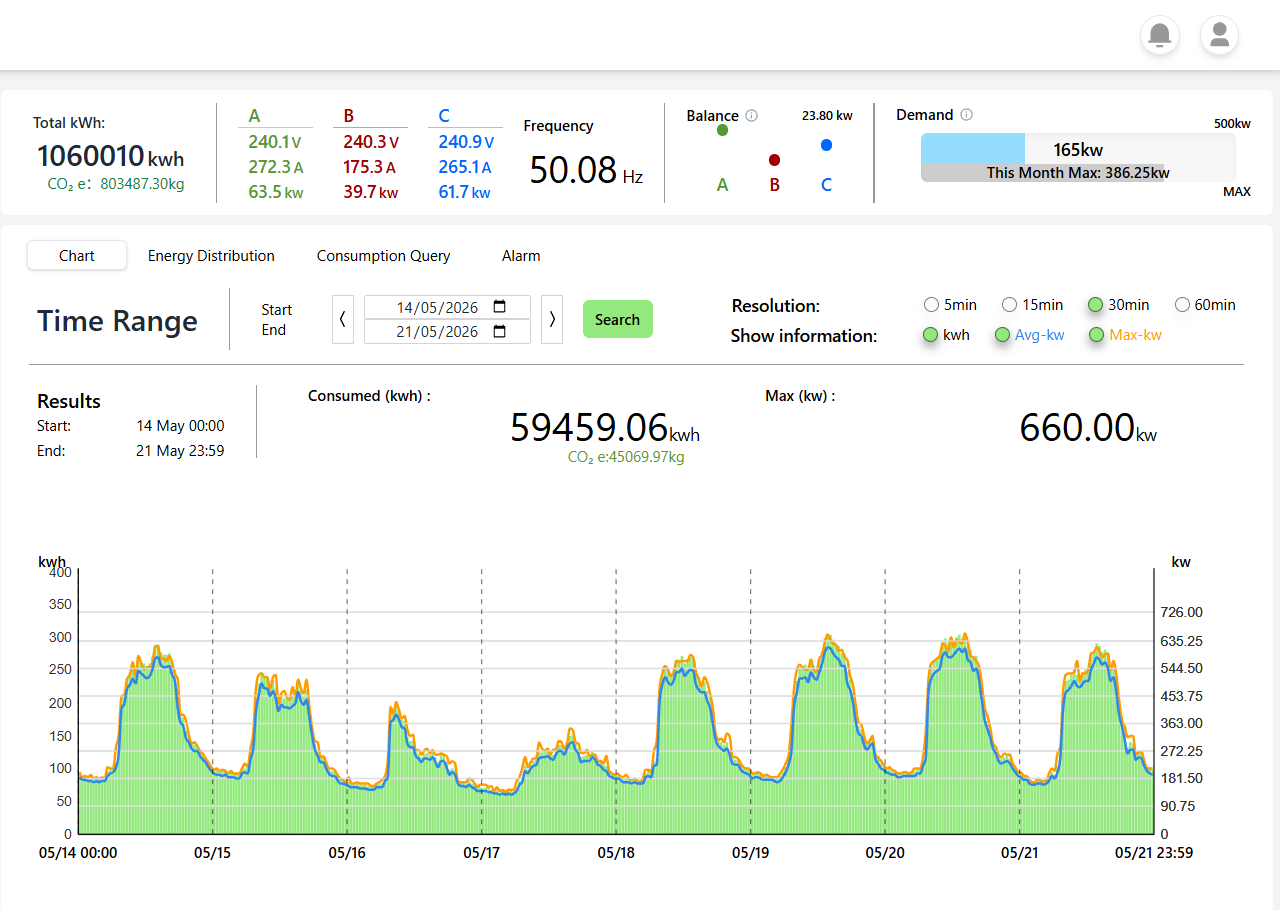The width and height of the screenshot is (1280, 910).
Task: Click the green Search button
Action: [617, 319]
